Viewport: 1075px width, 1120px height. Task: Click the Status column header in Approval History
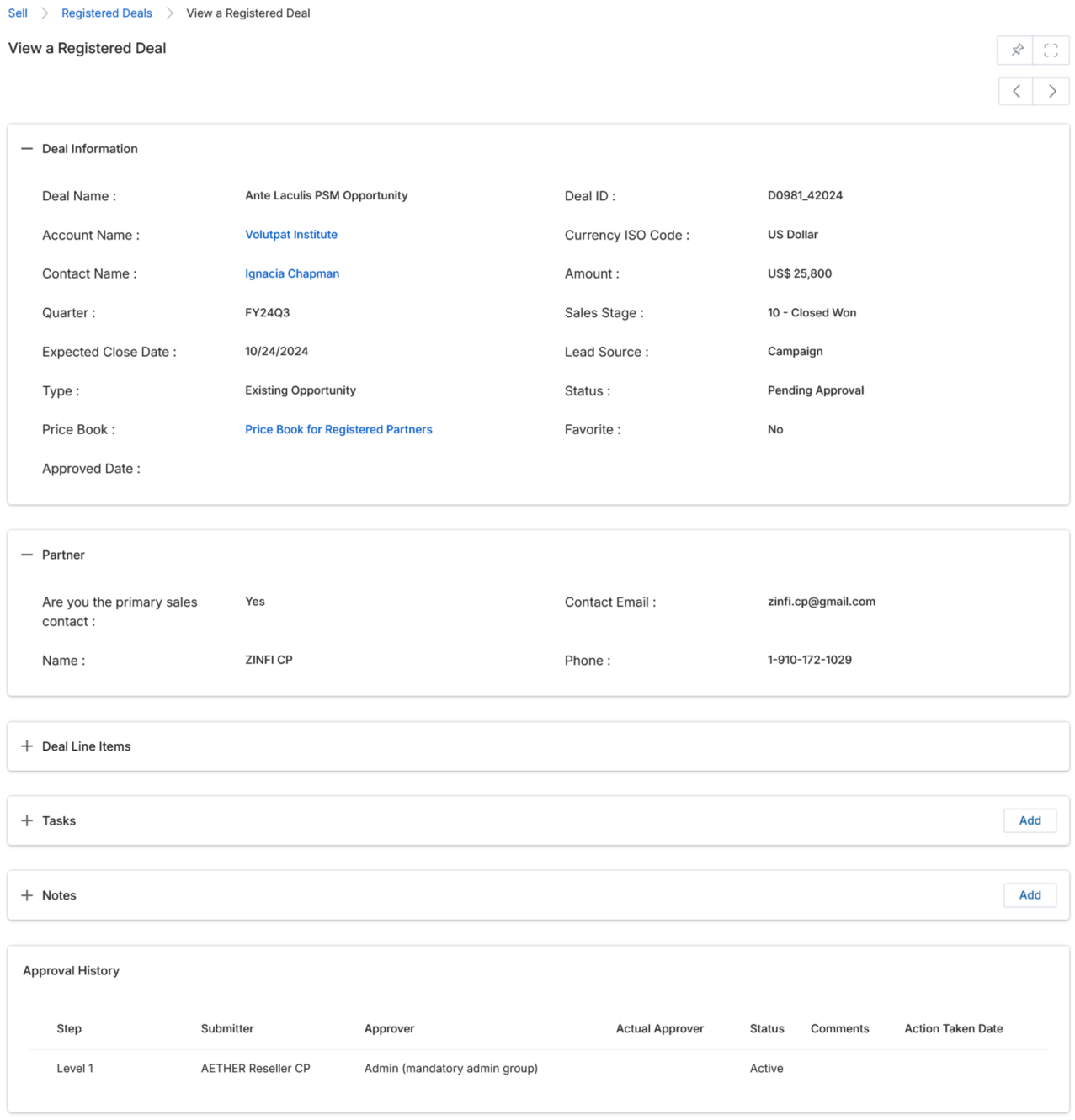(x=767, y=1028)
